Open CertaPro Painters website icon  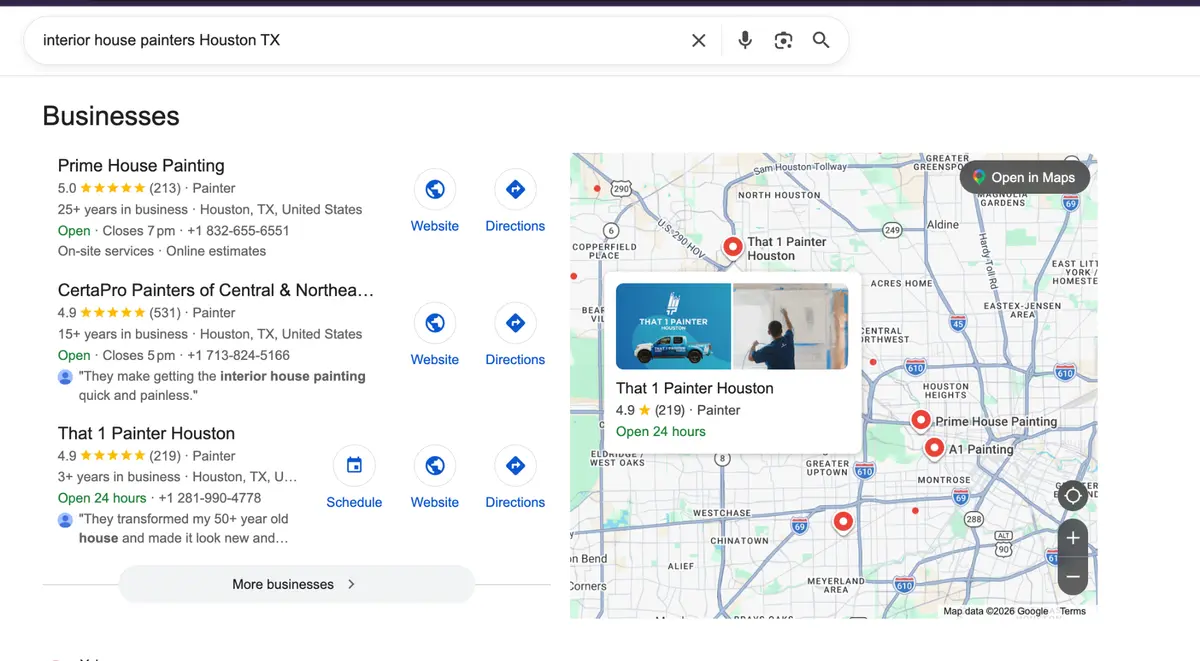[435, 322]
